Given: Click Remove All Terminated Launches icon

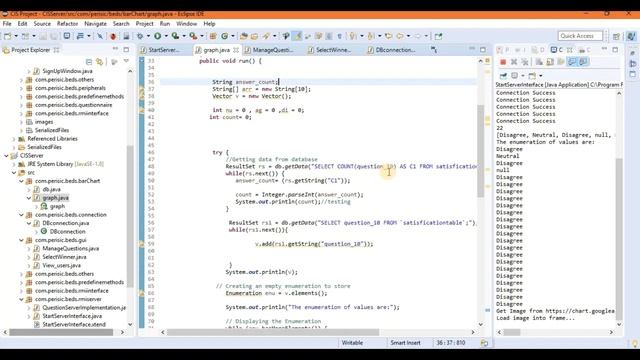Looking at the screenshot, I should tap(525, 62).
